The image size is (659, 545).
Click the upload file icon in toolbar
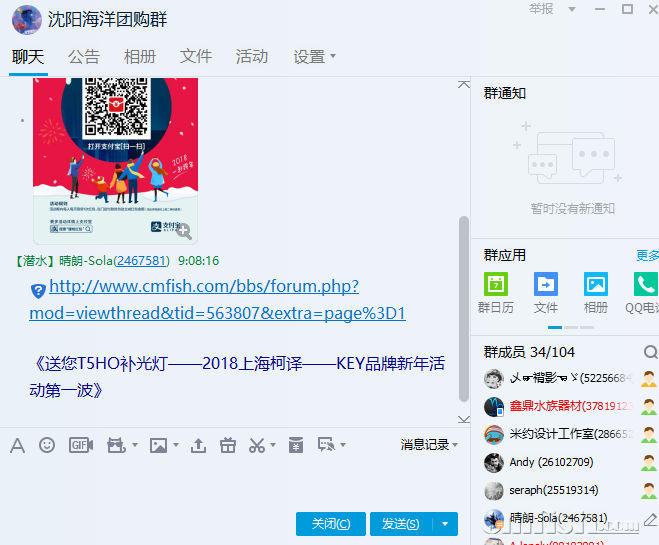[x=198, y=445]
